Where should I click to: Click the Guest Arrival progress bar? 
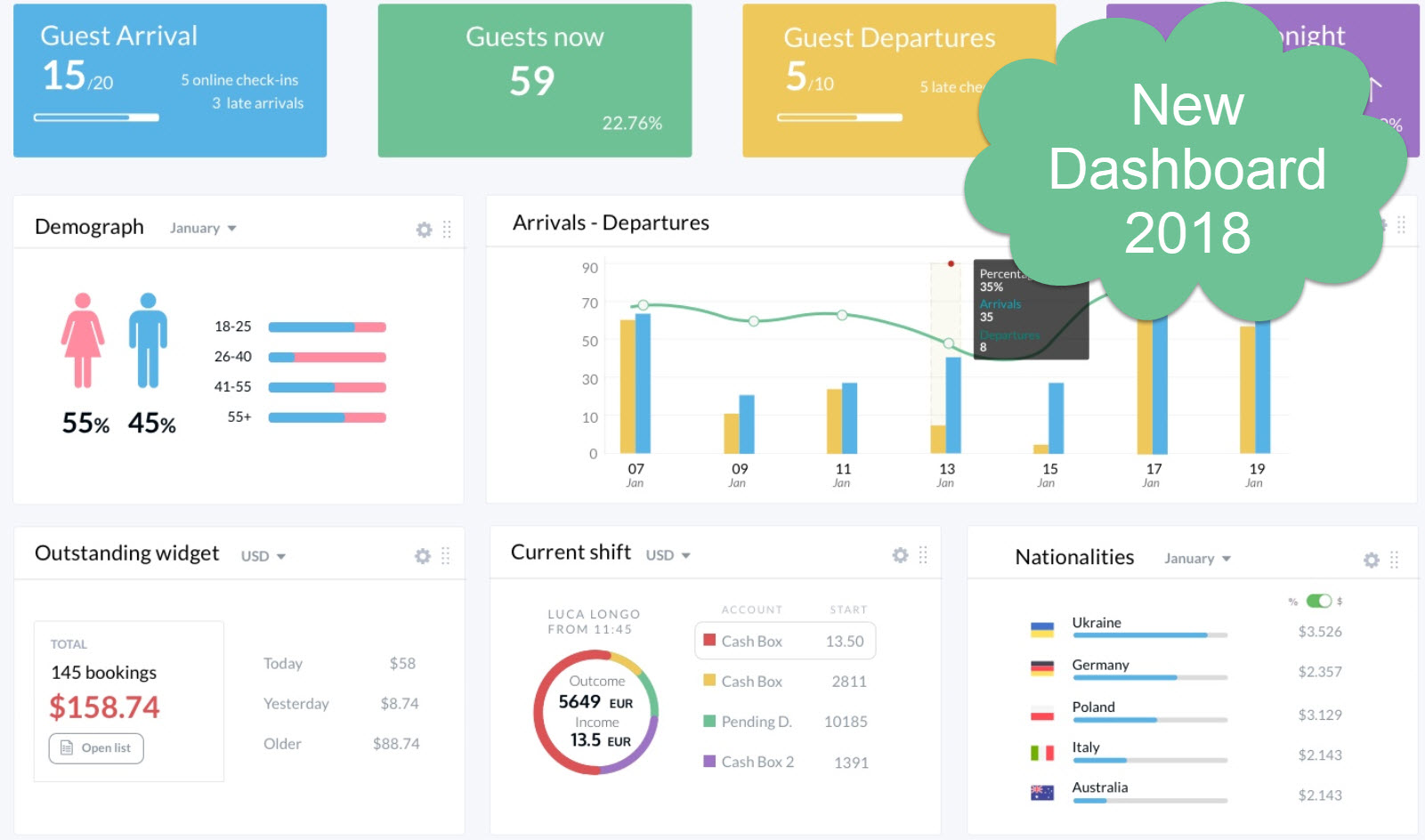point(96,117)
